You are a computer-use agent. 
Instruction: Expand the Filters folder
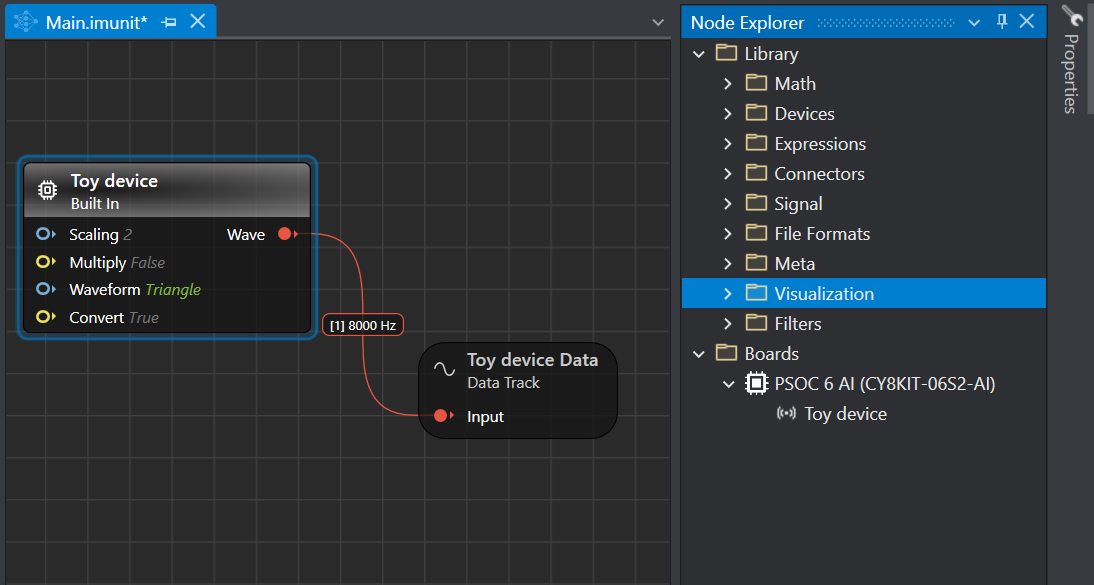click(x=728, y=324)
